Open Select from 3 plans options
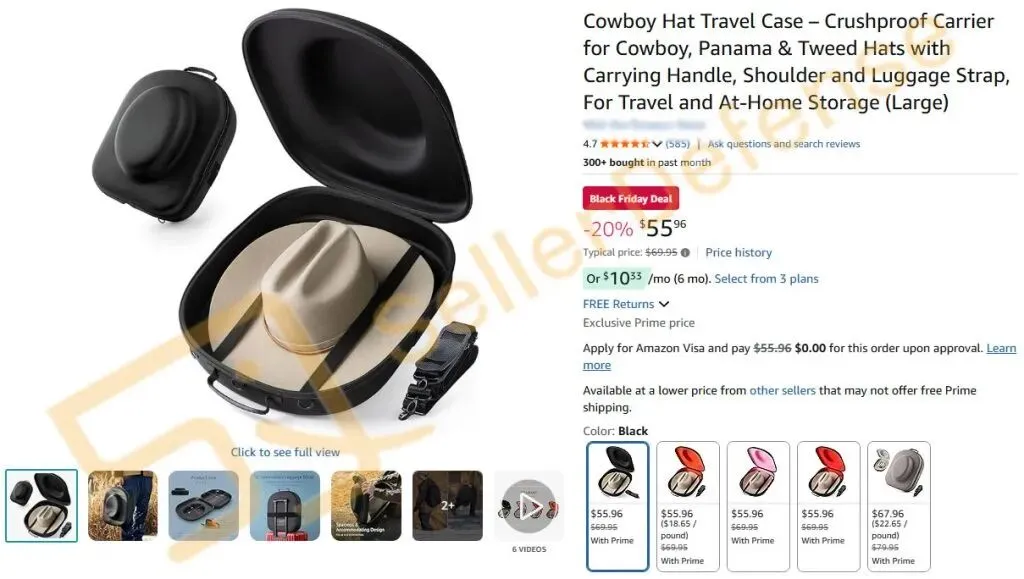The width and height of the screenshot is (1024, 579). click(x=766, y=279)
